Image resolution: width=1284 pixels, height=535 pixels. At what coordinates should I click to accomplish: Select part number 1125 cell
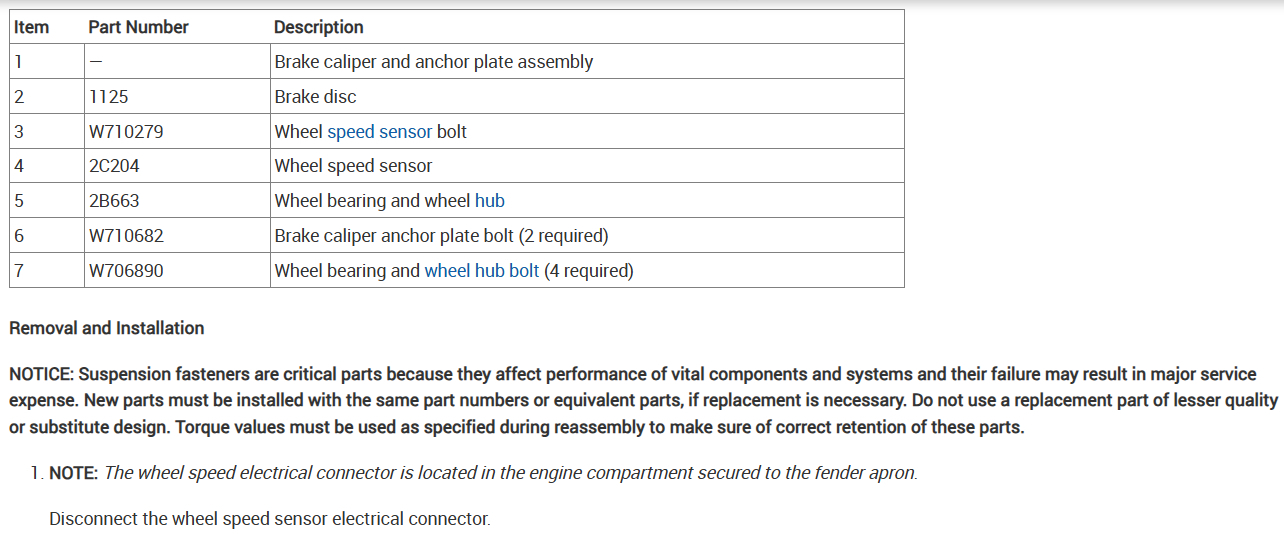click(108, 97)
